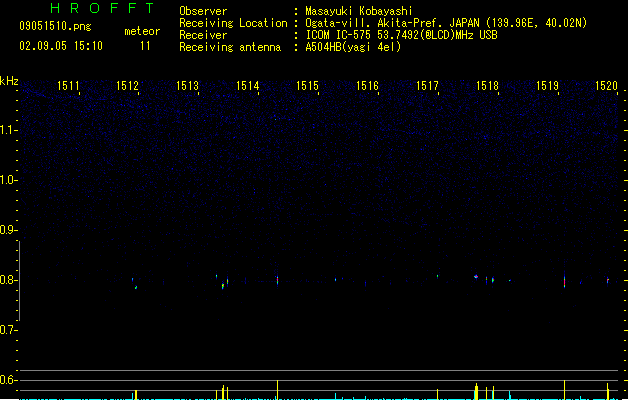The image size is (629, 400).
Task: Click observer name Masayuki Kobayashi
Action: tap(359, 11)
